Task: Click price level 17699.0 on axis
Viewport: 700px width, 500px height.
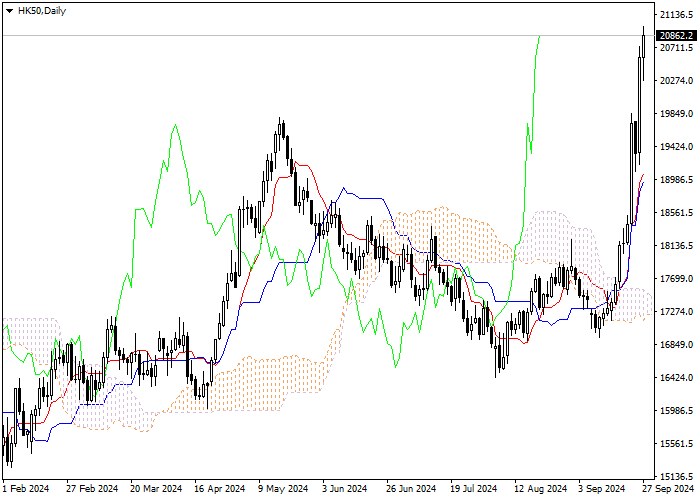Action: tap(676, 279)
